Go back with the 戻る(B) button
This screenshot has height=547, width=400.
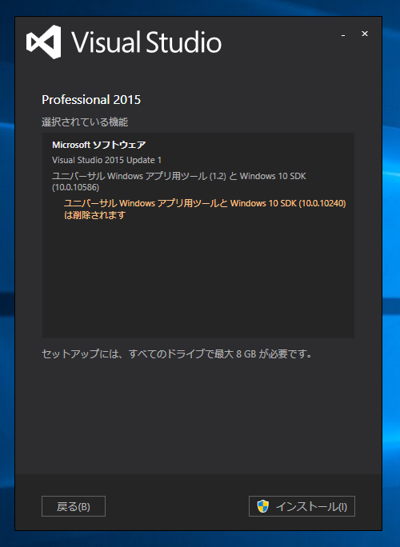(74, 506)
